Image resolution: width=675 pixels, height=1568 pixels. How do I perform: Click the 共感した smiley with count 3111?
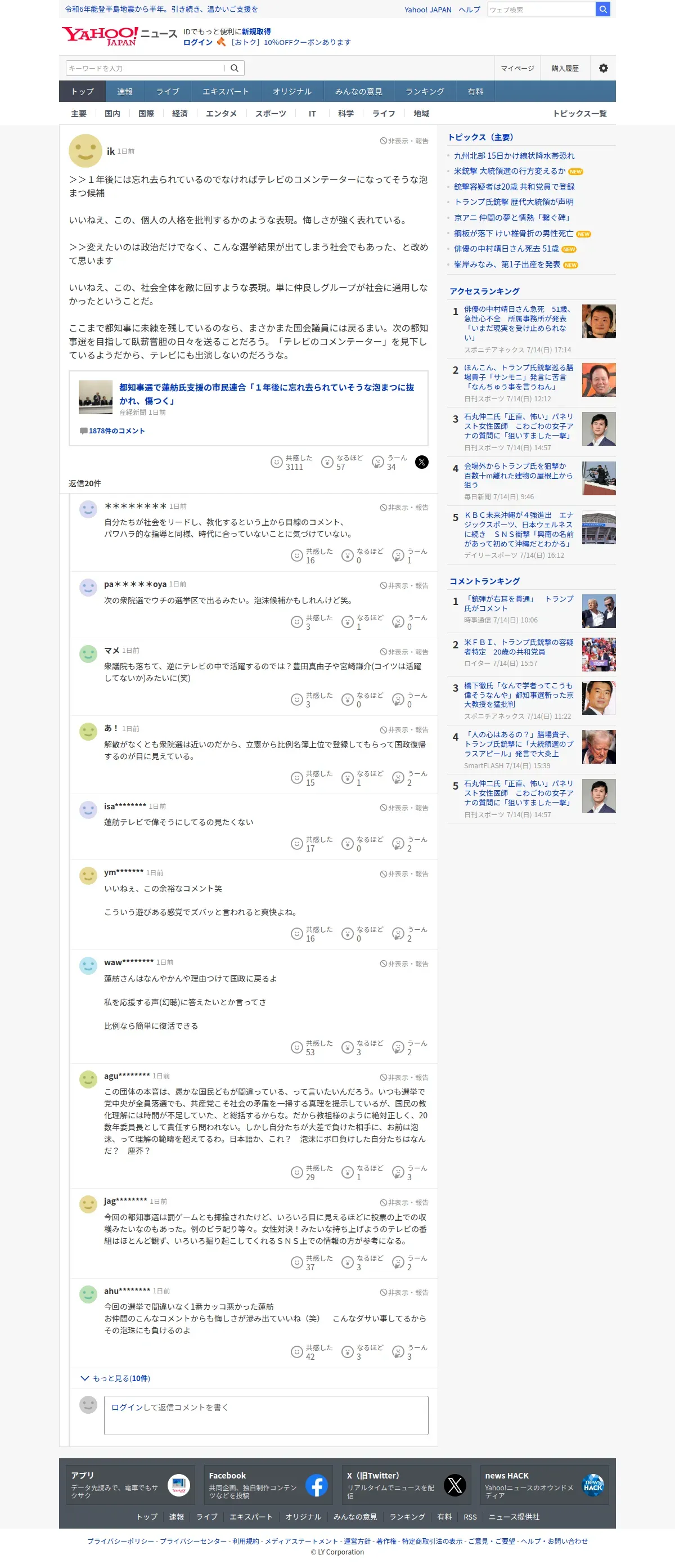click(x=276, y=462)
